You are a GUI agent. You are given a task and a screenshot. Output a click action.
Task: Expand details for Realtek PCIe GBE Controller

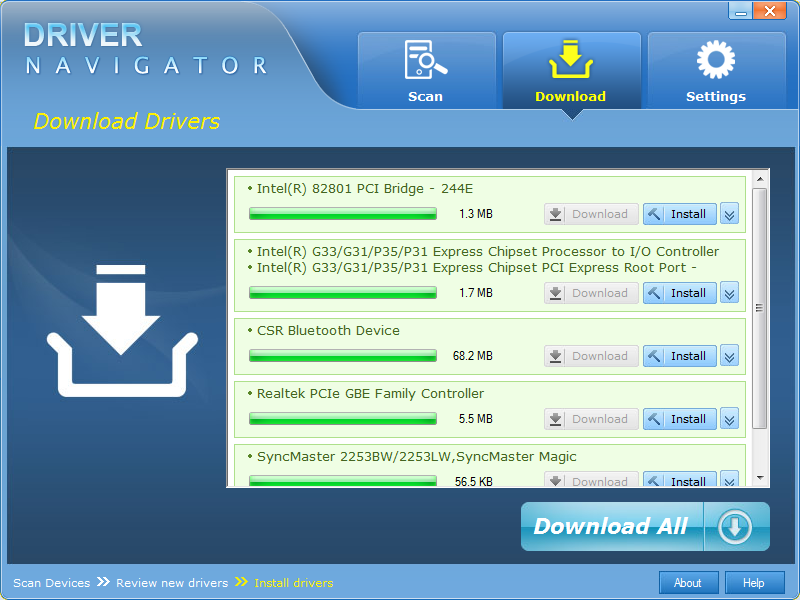[730, 419]
